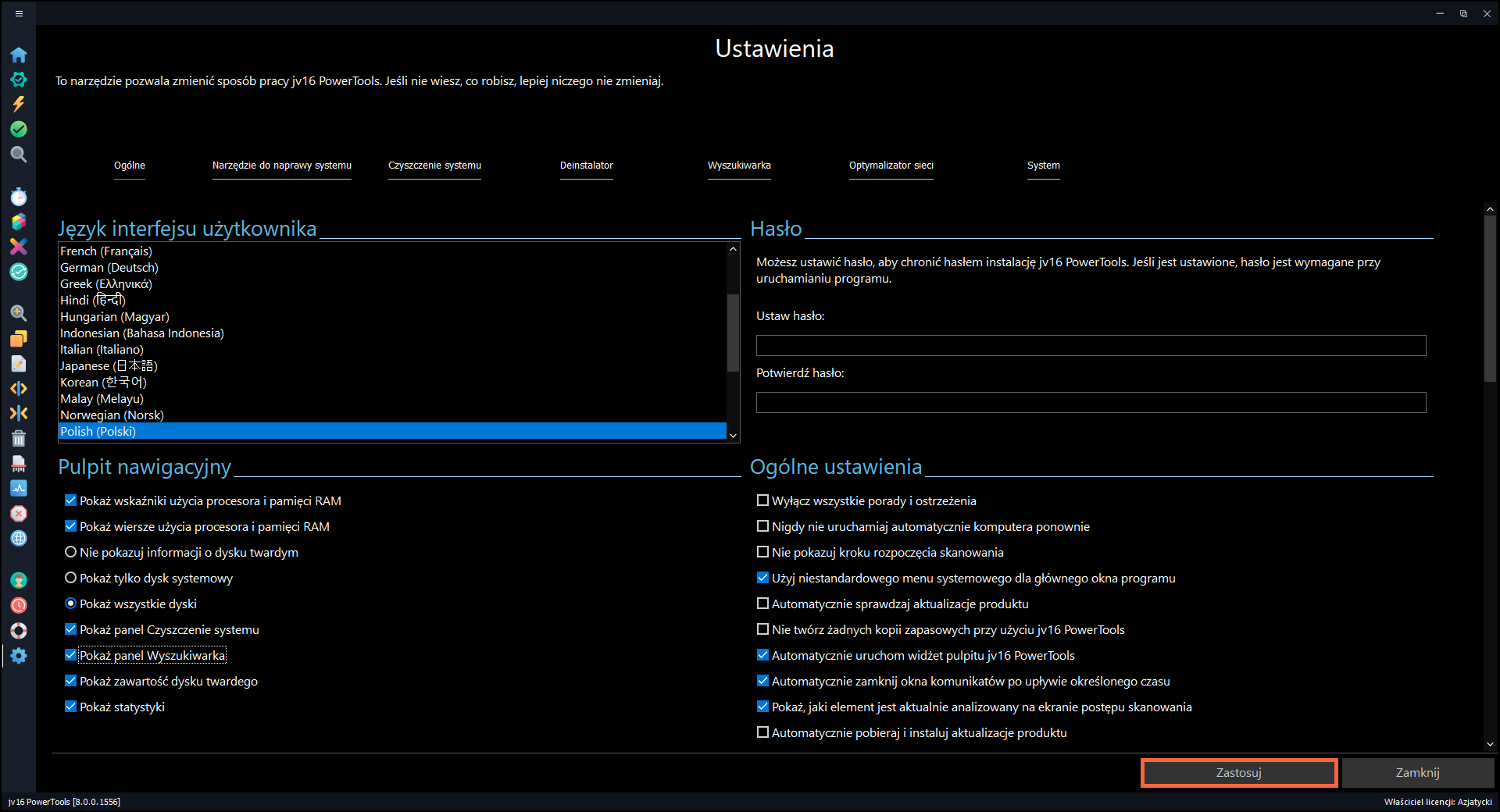Click settings page scrollbar down arrow
Image resolution: width=1500 pixels, height=812 pixels.
(x=1490, y=744)
